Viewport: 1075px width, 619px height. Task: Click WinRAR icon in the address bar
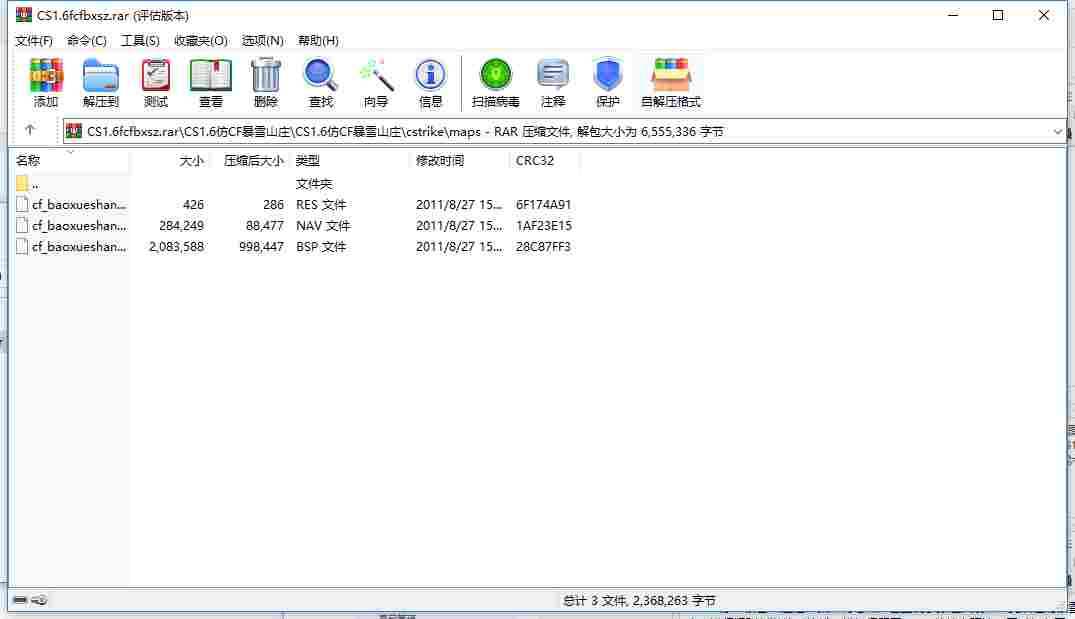point(74,131)
